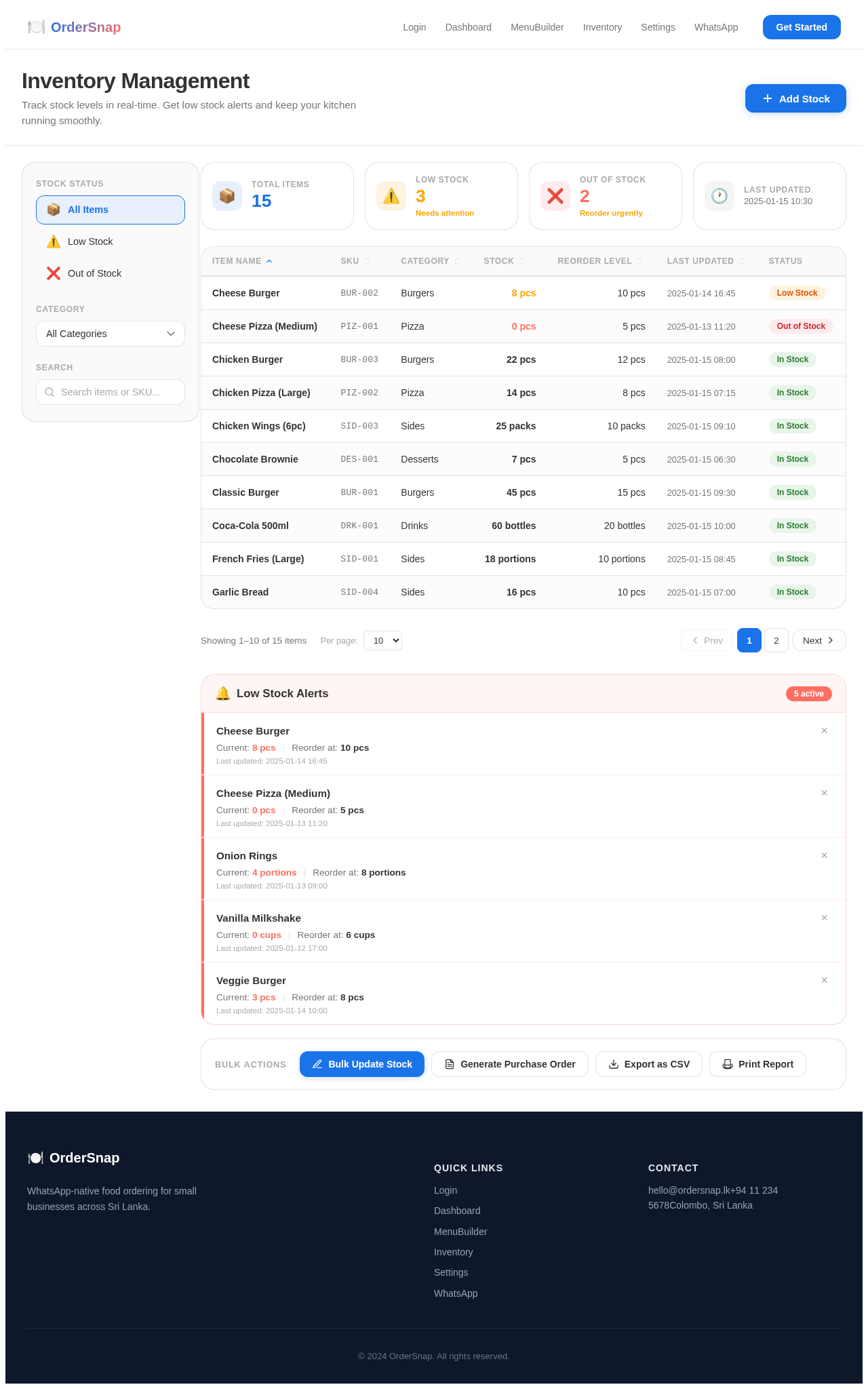Click the Out of Stock red X card icon
868x1389 pixels.
pos(555,196)
